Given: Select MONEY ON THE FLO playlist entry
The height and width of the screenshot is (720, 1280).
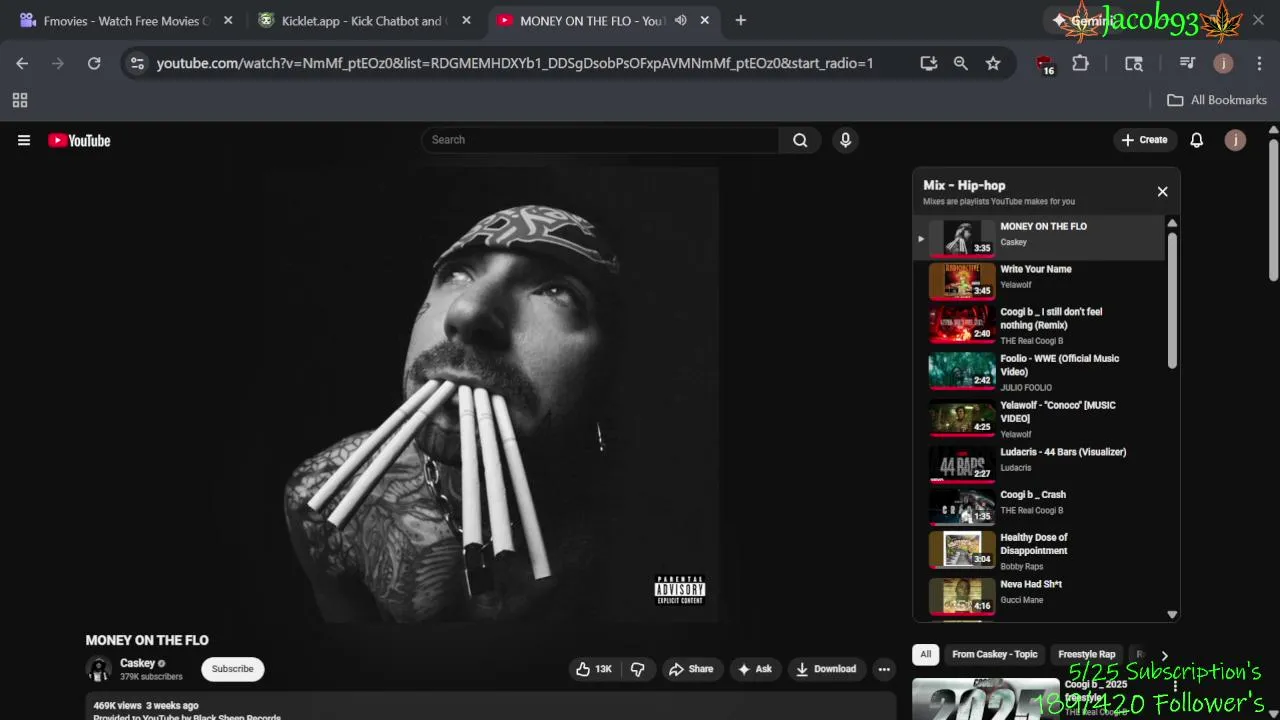Looking at the screenshot, I should click(x=1040, y=238).
